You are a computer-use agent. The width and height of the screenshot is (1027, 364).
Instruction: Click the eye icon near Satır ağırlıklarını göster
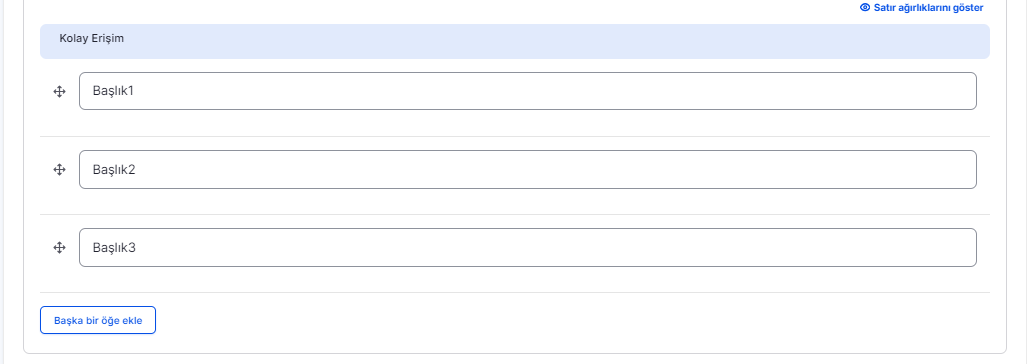point(865,7)
